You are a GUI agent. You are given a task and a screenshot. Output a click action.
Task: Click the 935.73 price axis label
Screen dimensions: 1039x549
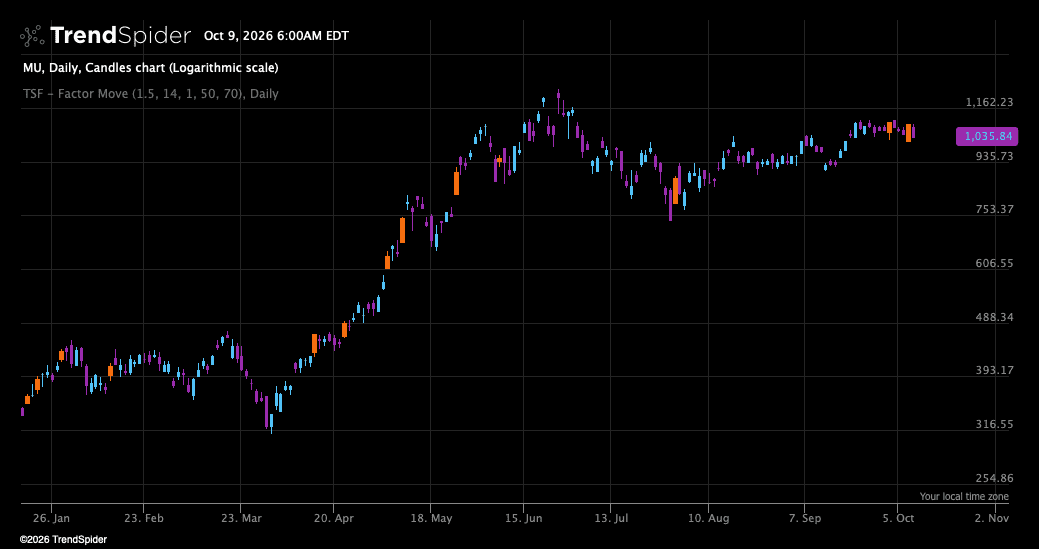994,156
